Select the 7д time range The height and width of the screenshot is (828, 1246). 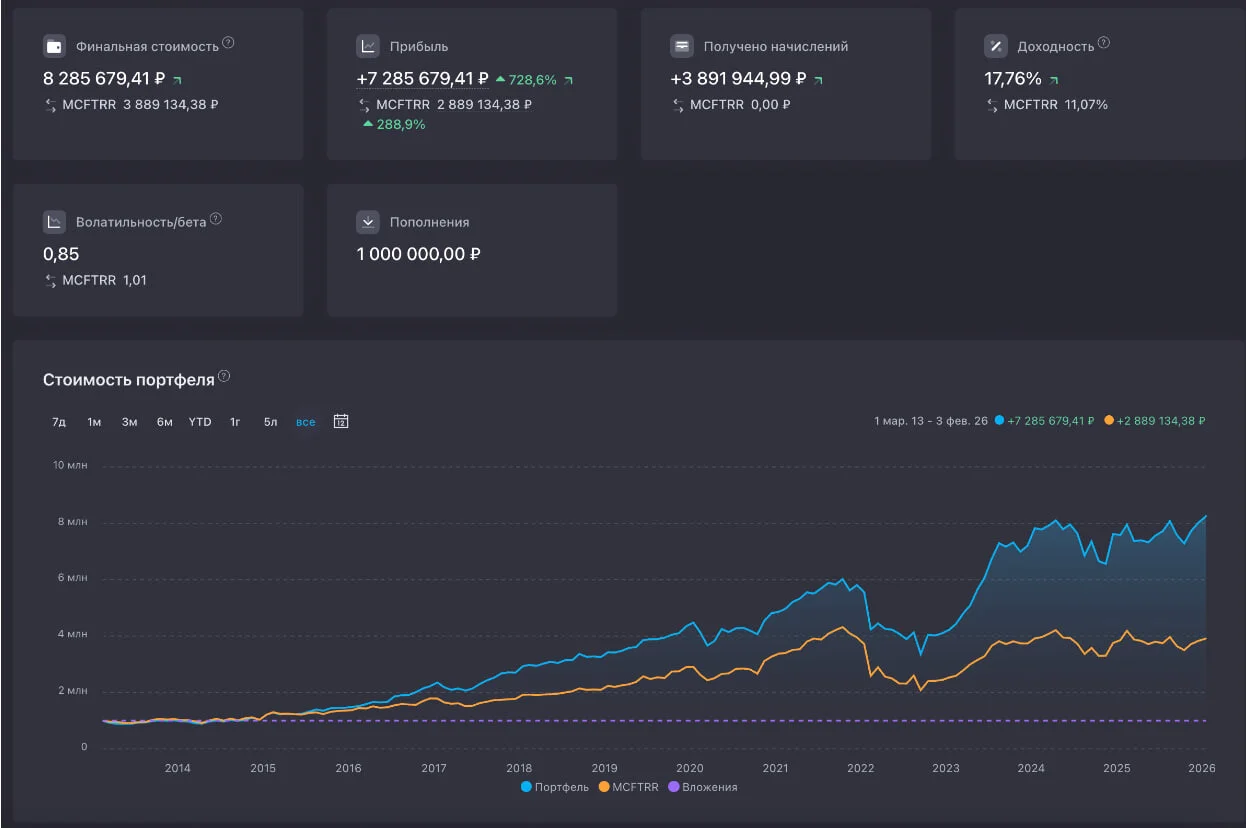[x=59, y=422]
